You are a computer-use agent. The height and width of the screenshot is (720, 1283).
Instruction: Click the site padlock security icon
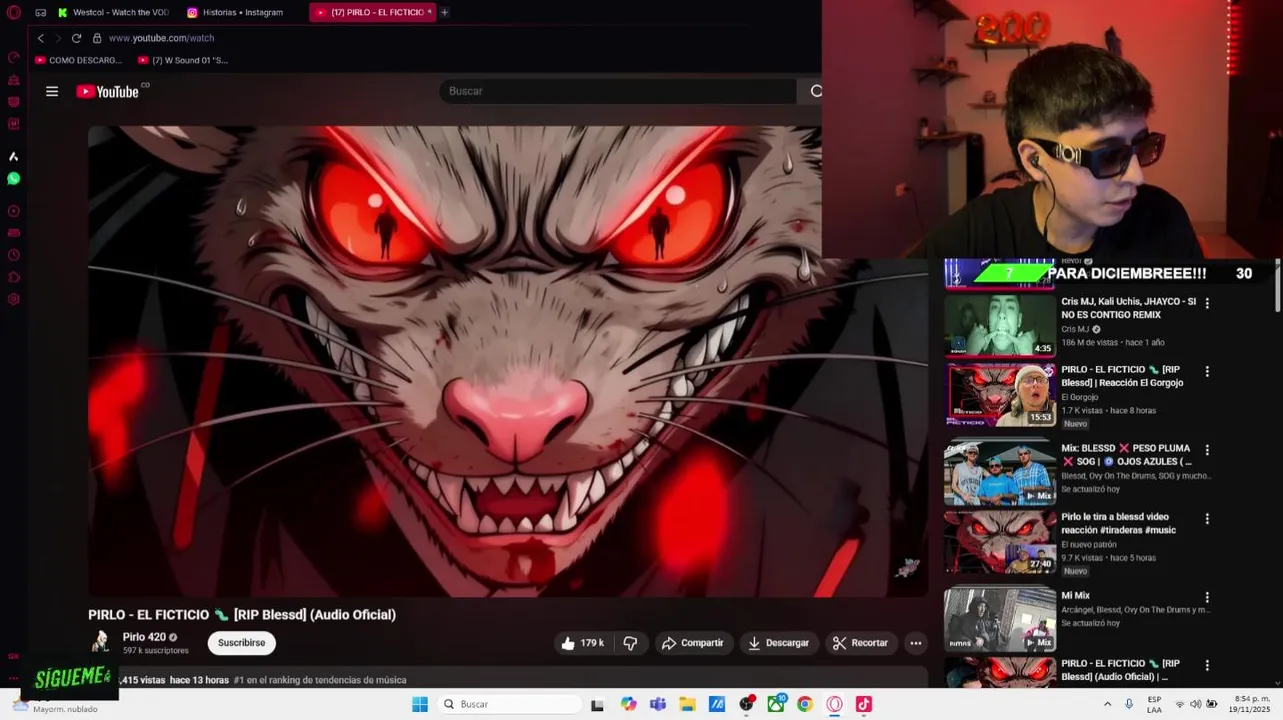coord(97,38)
